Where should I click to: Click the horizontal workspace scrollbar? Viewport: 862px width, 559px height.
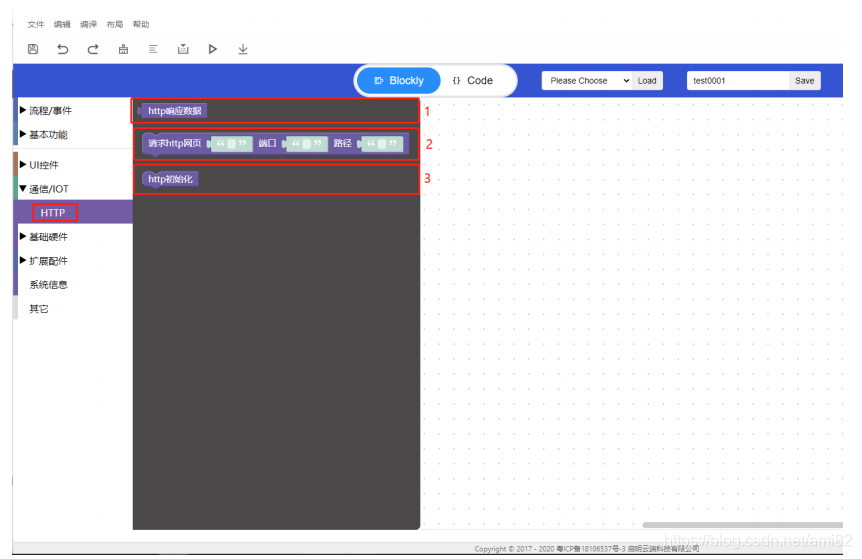coord(742,525)
